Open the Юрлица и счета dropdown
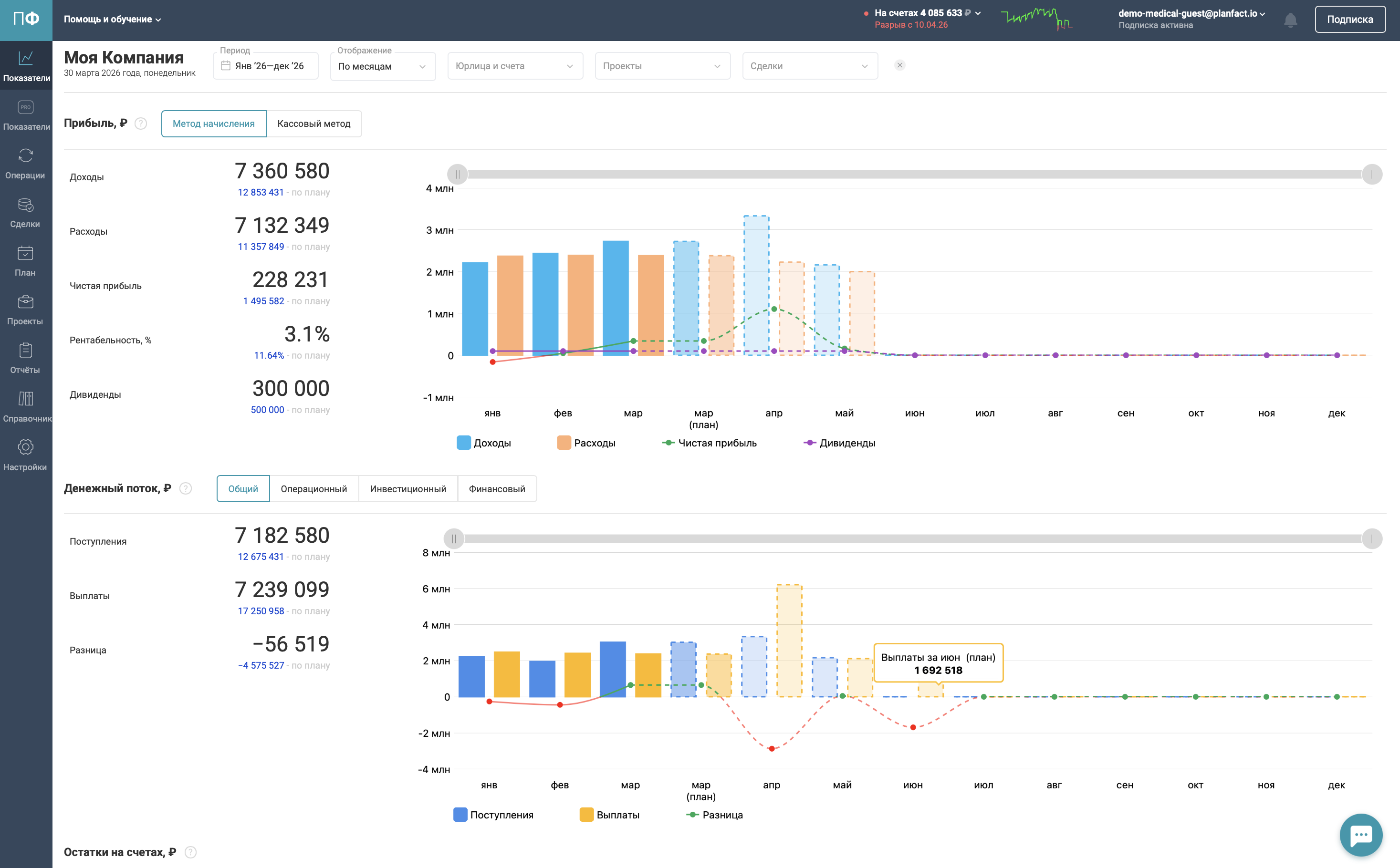Viewport: 1400px width, 868px height. (x=514, y=67)
